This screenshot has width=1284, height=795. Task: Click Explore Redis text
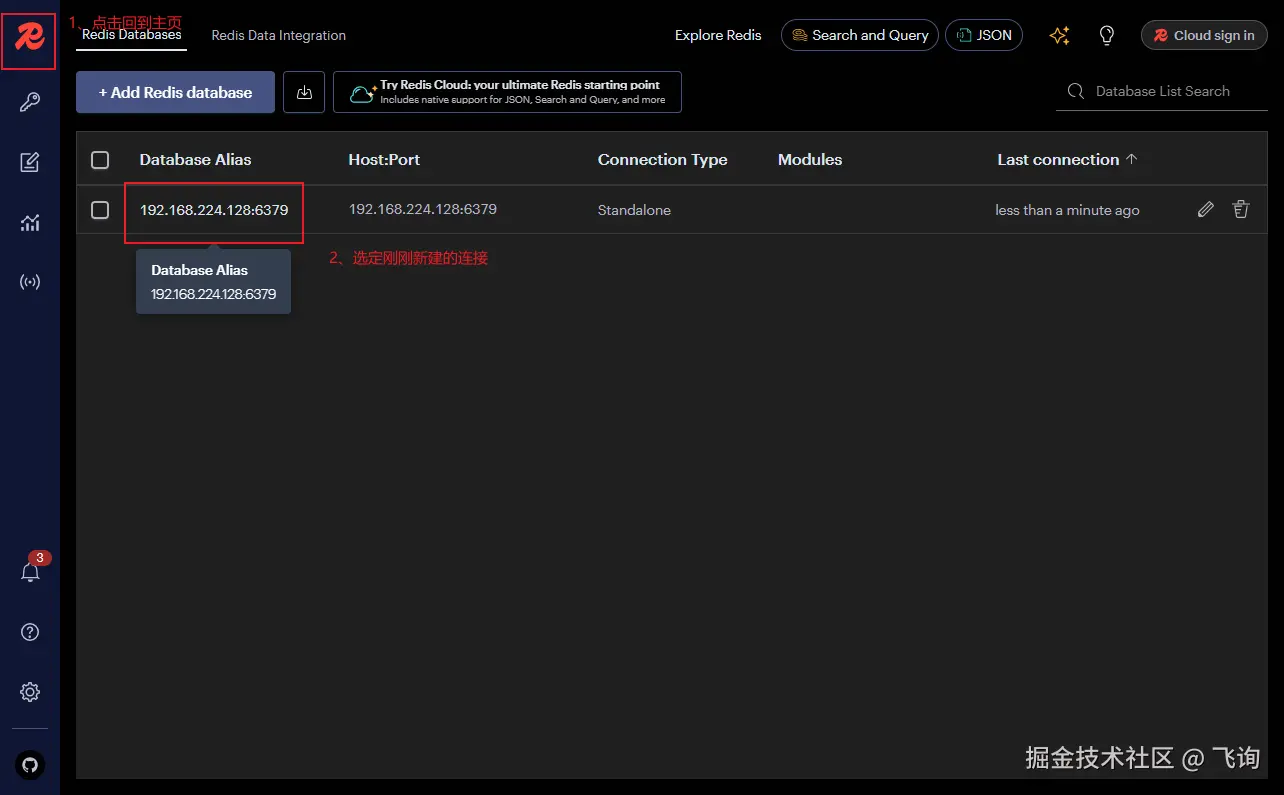click(x=718, y=35)
